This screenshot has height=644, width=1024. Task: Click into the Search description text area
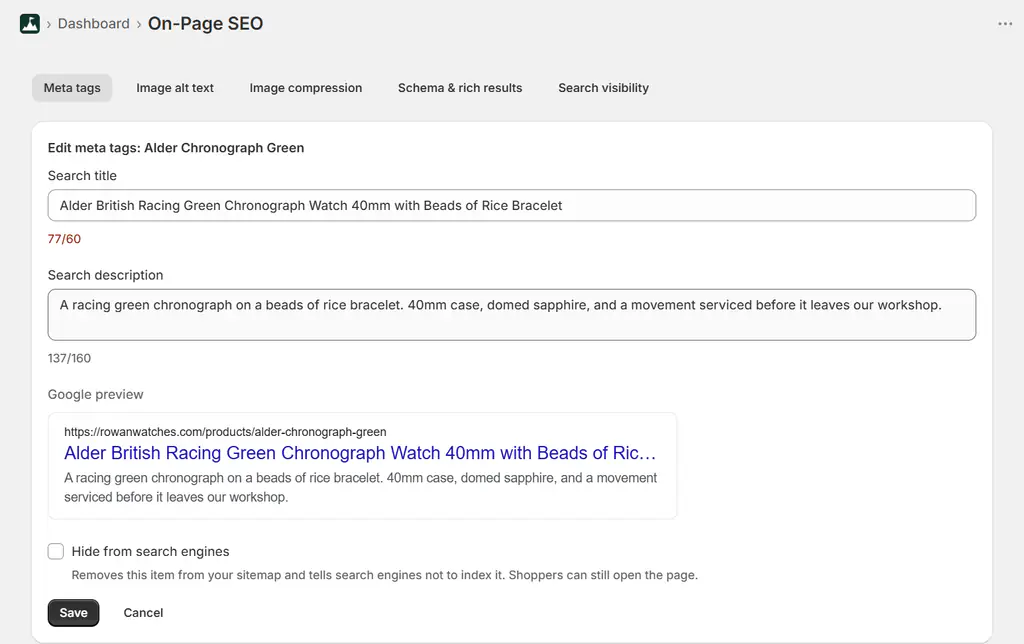click(x=512, y=315)
